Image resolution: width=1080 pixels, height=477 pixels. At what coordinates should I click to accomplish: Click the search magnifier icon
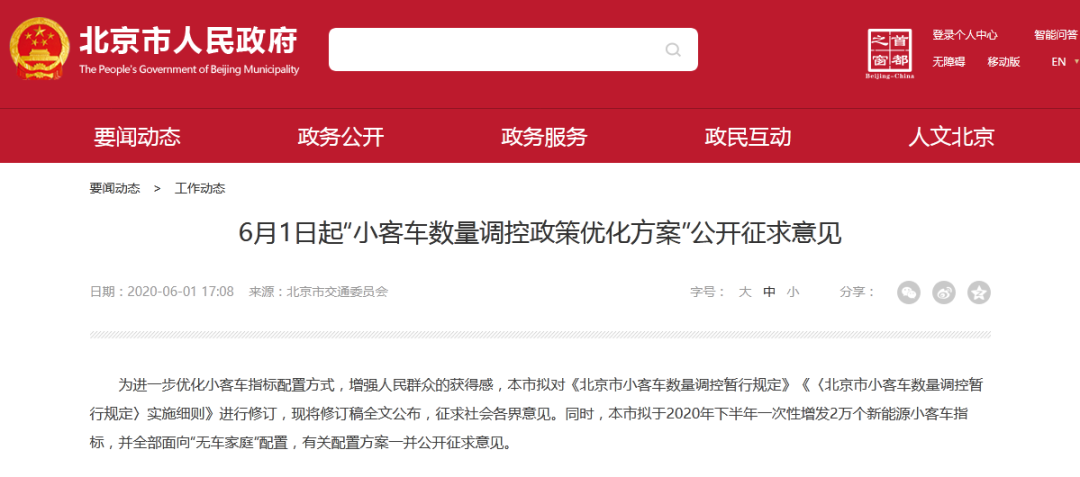tap(673, 50)
